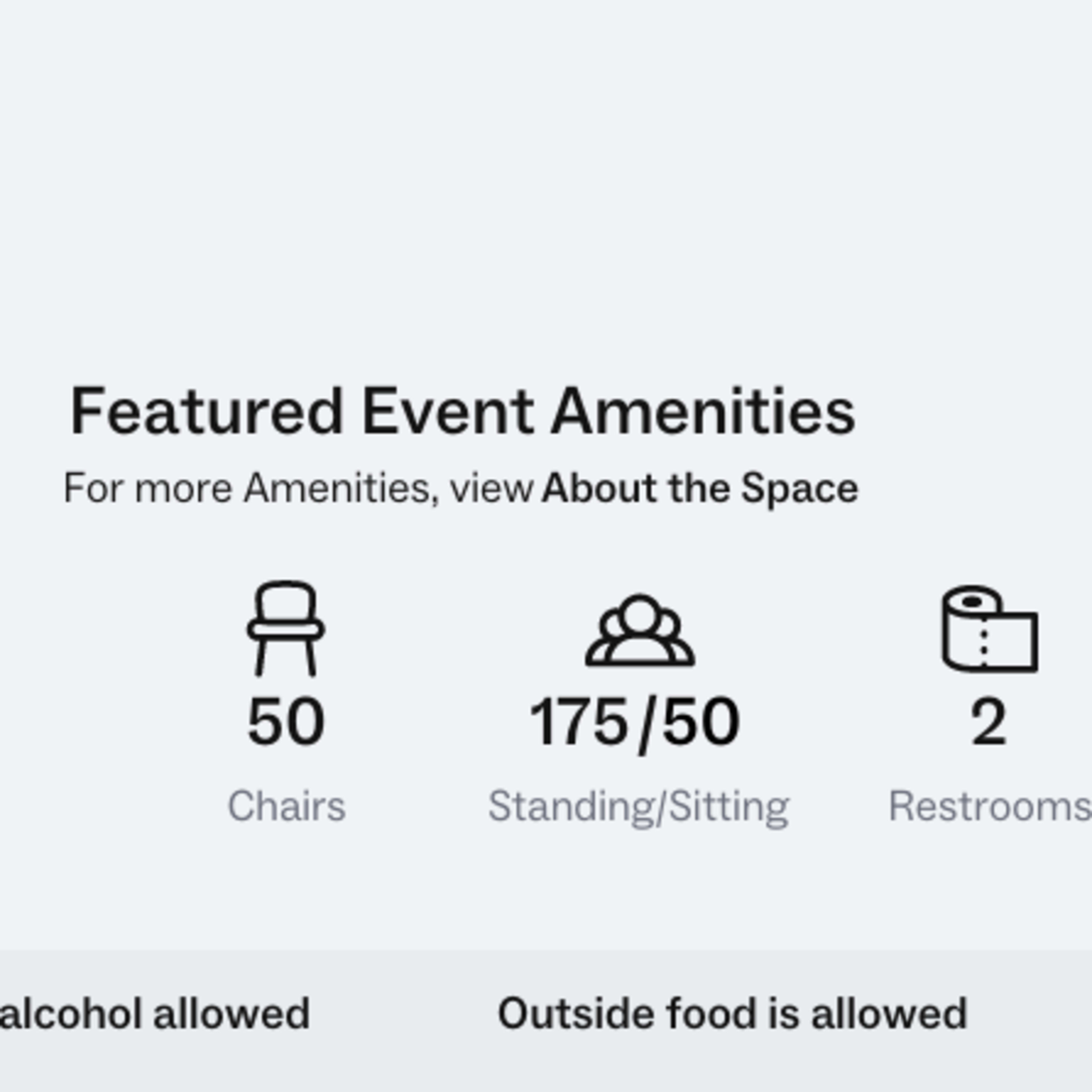This screenshot has height=1092, width=1092.
Task: Click the Restrooms label
Action: (990, 806)
